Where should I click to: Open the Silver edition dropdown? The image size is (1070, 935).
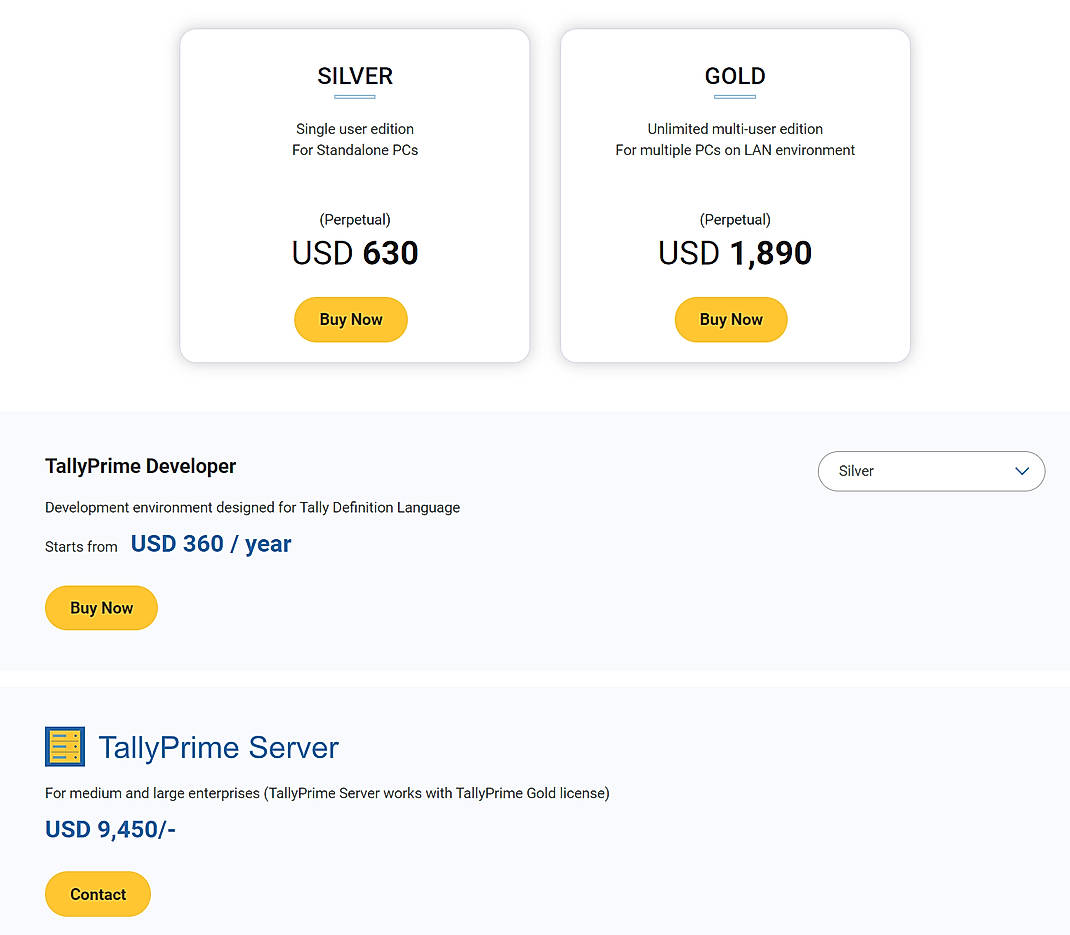(x=931, y=471)
